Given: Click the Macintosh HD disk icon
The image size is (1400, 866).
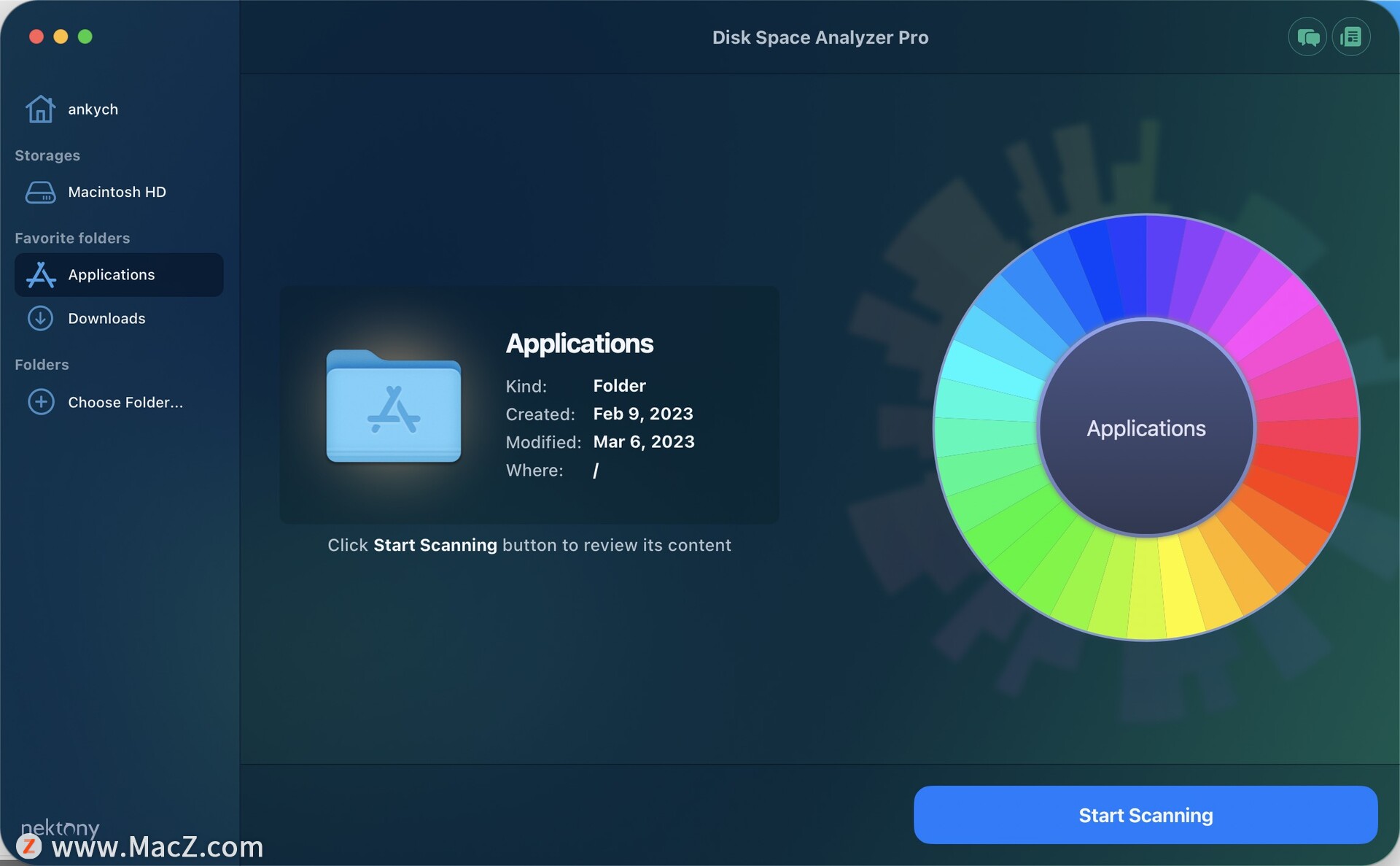Looking at the screenshot, I should point(41,192).
